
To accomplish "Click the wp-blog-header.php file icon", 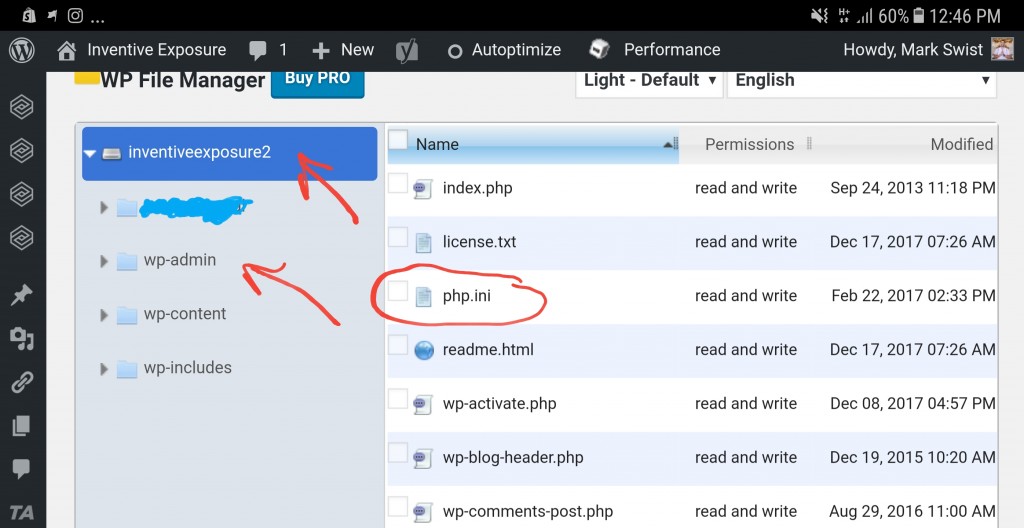I will (x=423, y=459).
